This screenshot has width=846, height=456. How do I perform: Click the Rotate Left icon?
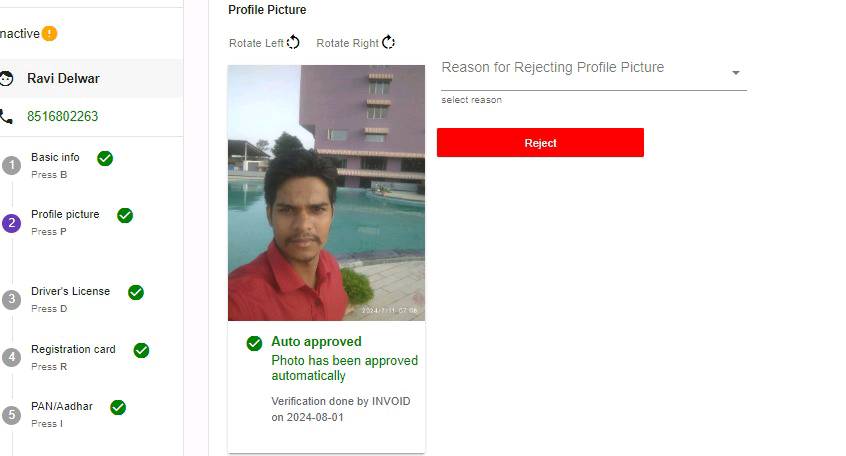click(293, 42)
